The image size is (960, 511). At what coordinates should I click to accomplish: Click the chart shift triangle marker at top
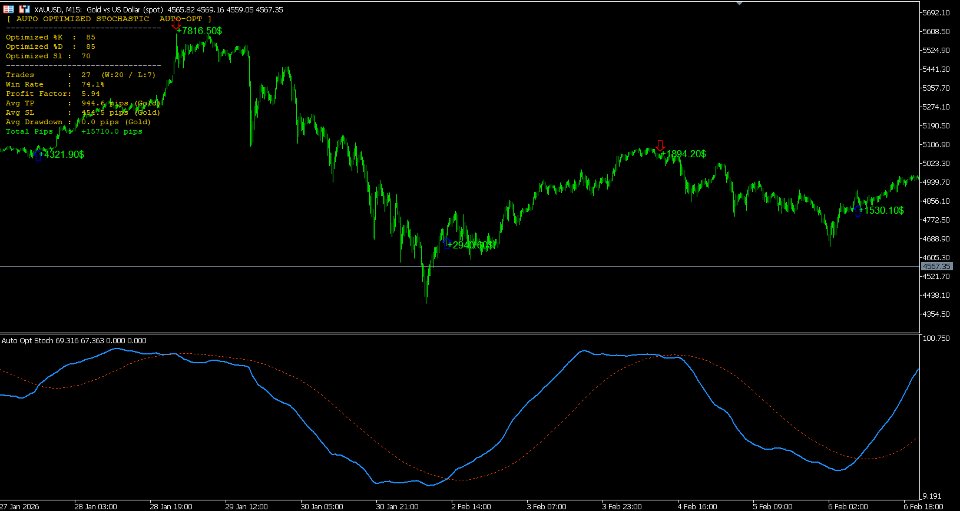[739, 2]
